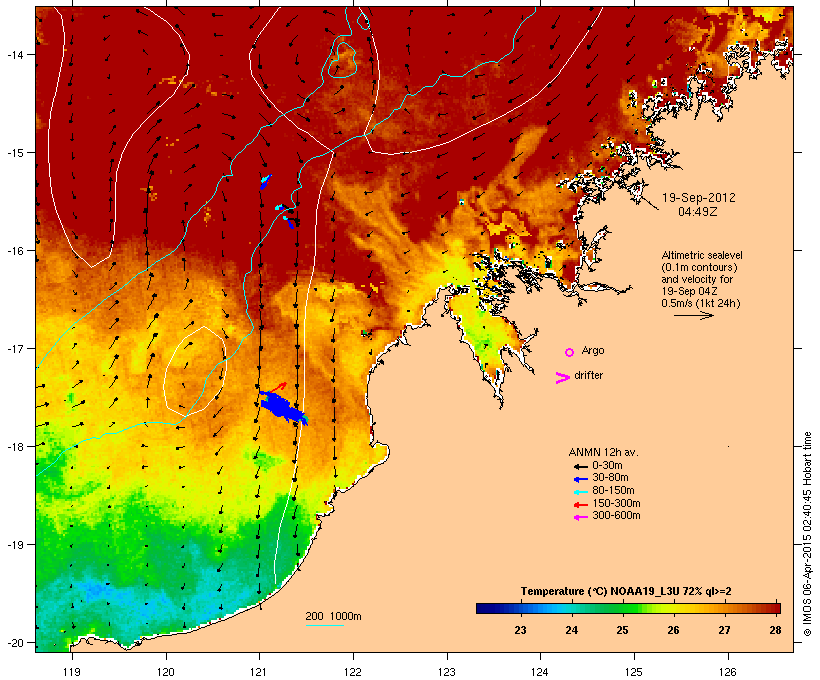Click the latitude axis label -19

click(14, 545)
